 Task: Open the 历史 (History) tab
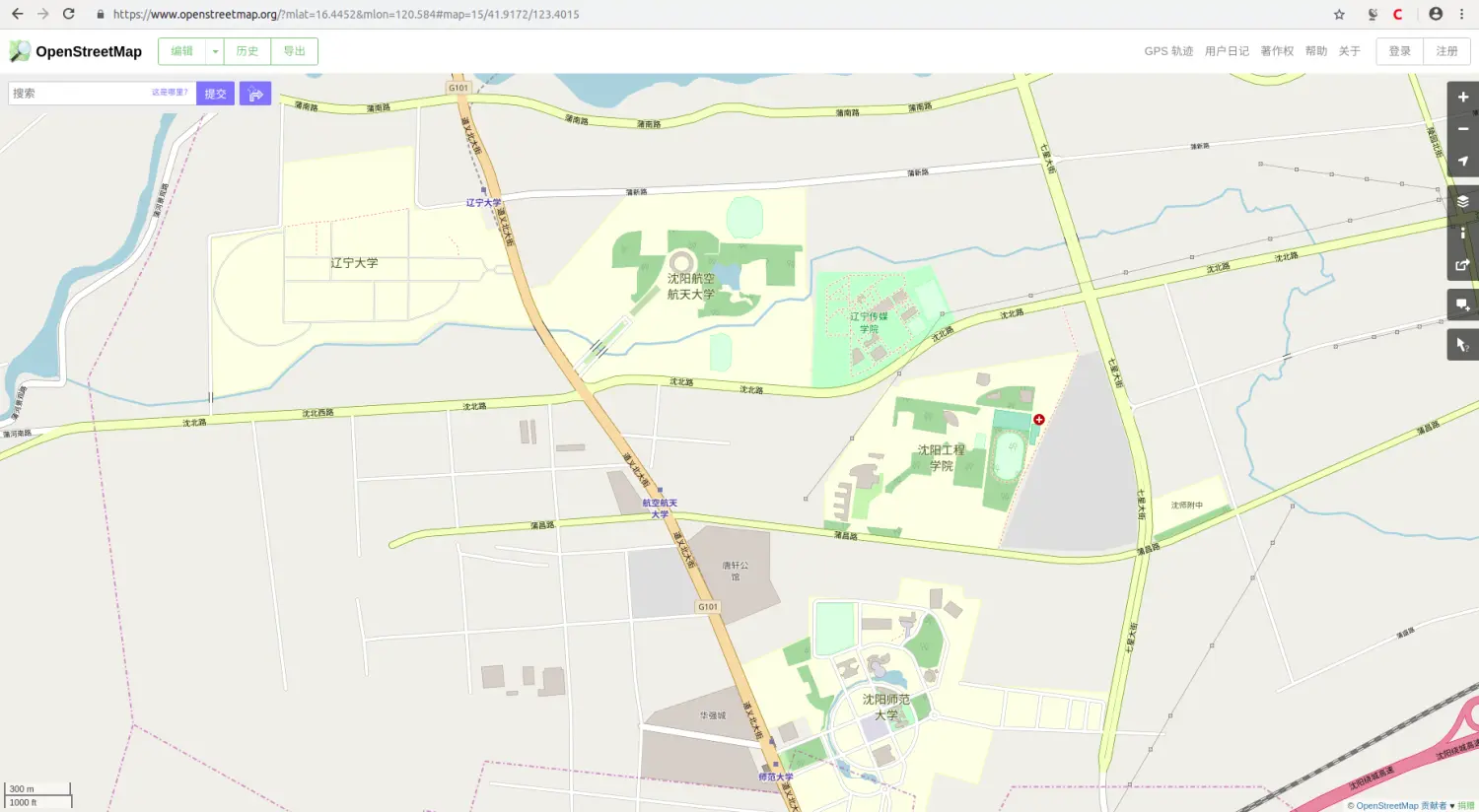click(x=246, y=51)
